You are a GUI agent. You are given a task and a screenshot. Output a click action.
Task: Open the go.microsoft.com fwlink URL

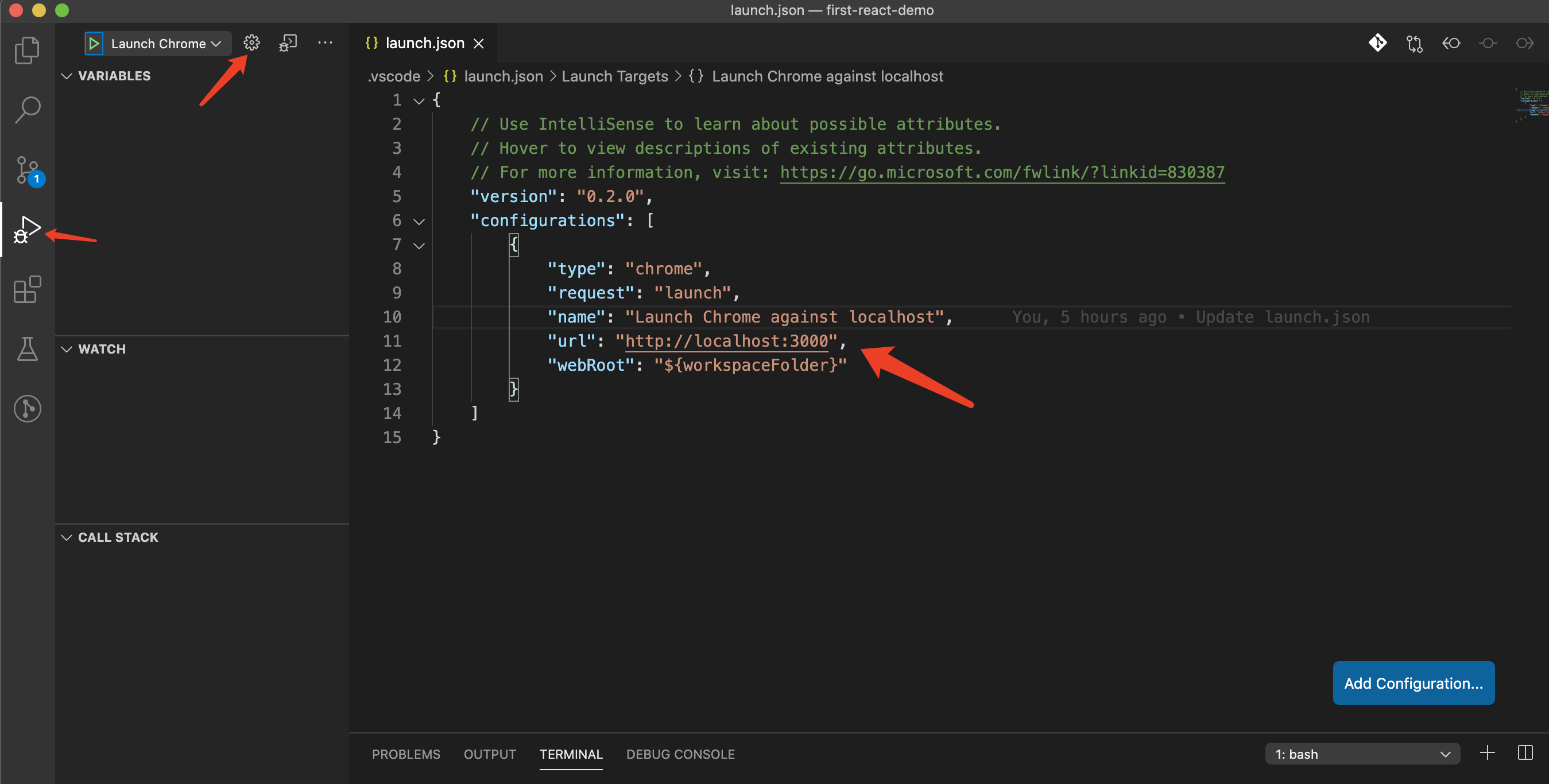[x=1002, y=173]
